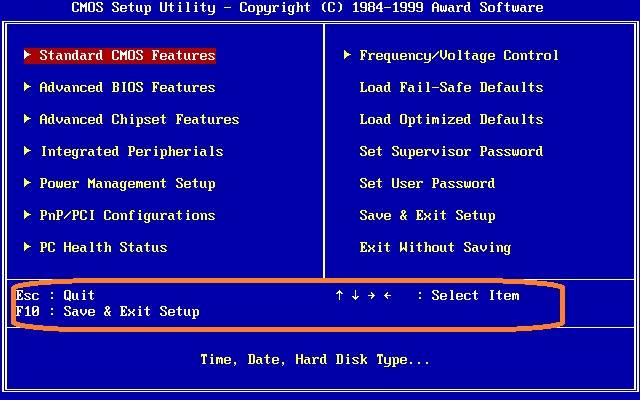Click the right arrow key symbol

(371, 295)
